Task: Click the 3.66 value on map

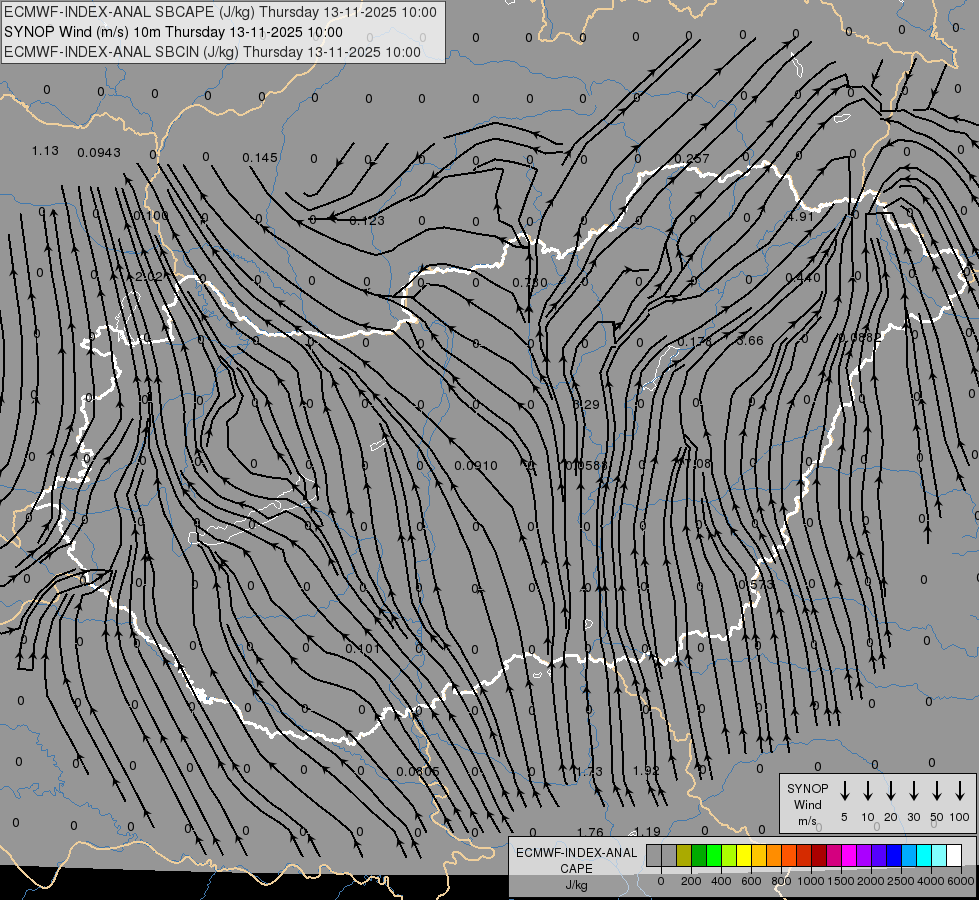Action: click(x=750, y=340)
